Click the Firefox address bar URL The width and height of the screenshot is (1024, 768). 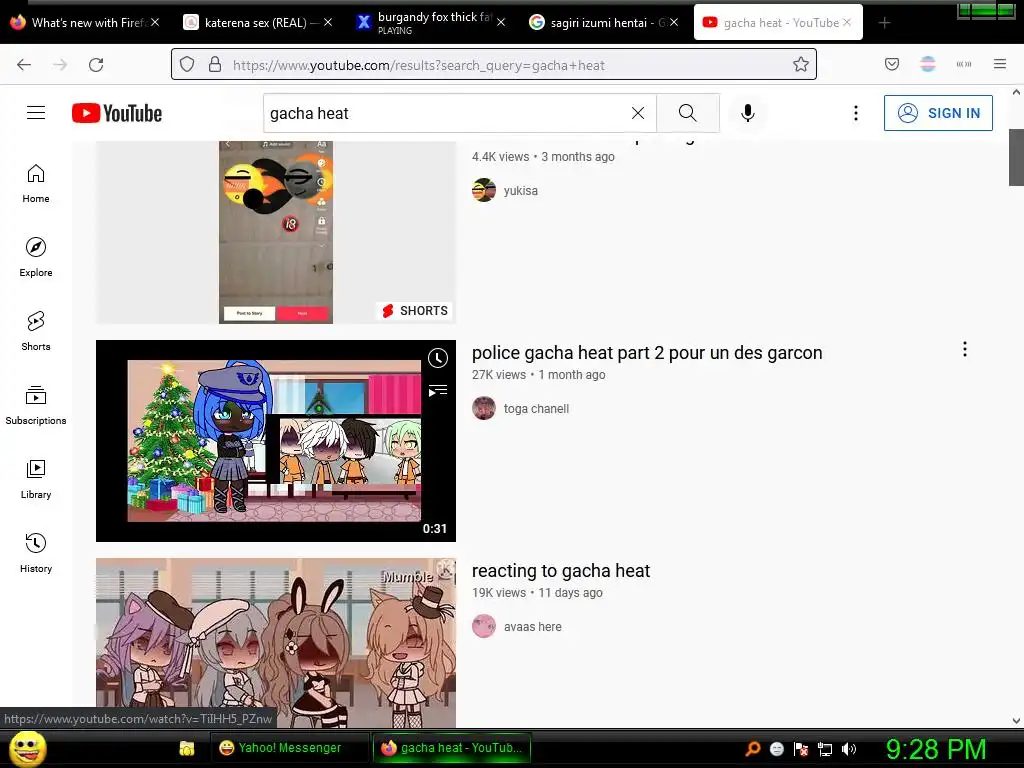(419, 65)
